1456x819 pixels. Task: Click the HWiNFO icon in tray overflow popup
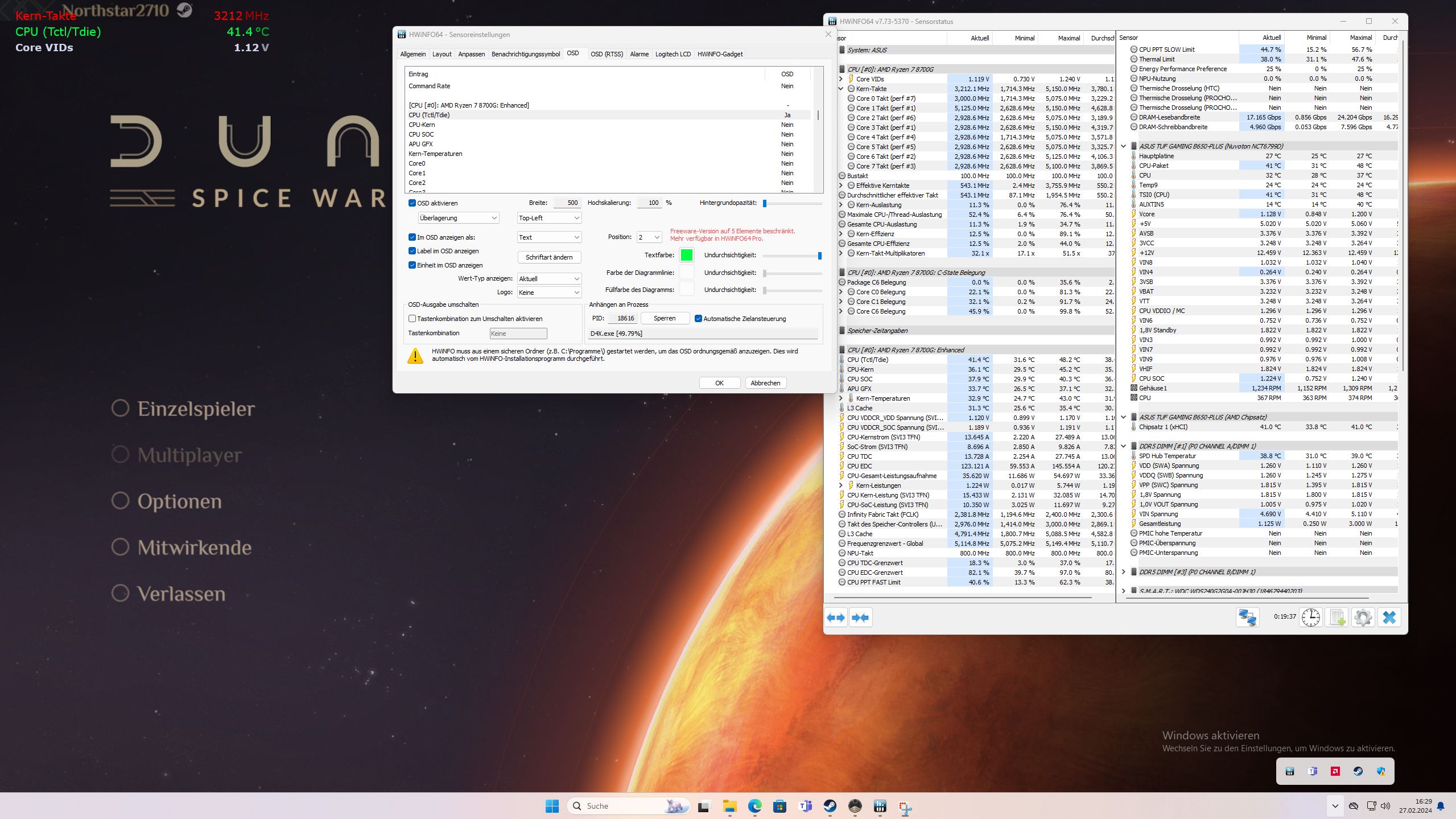(1290, 771)
